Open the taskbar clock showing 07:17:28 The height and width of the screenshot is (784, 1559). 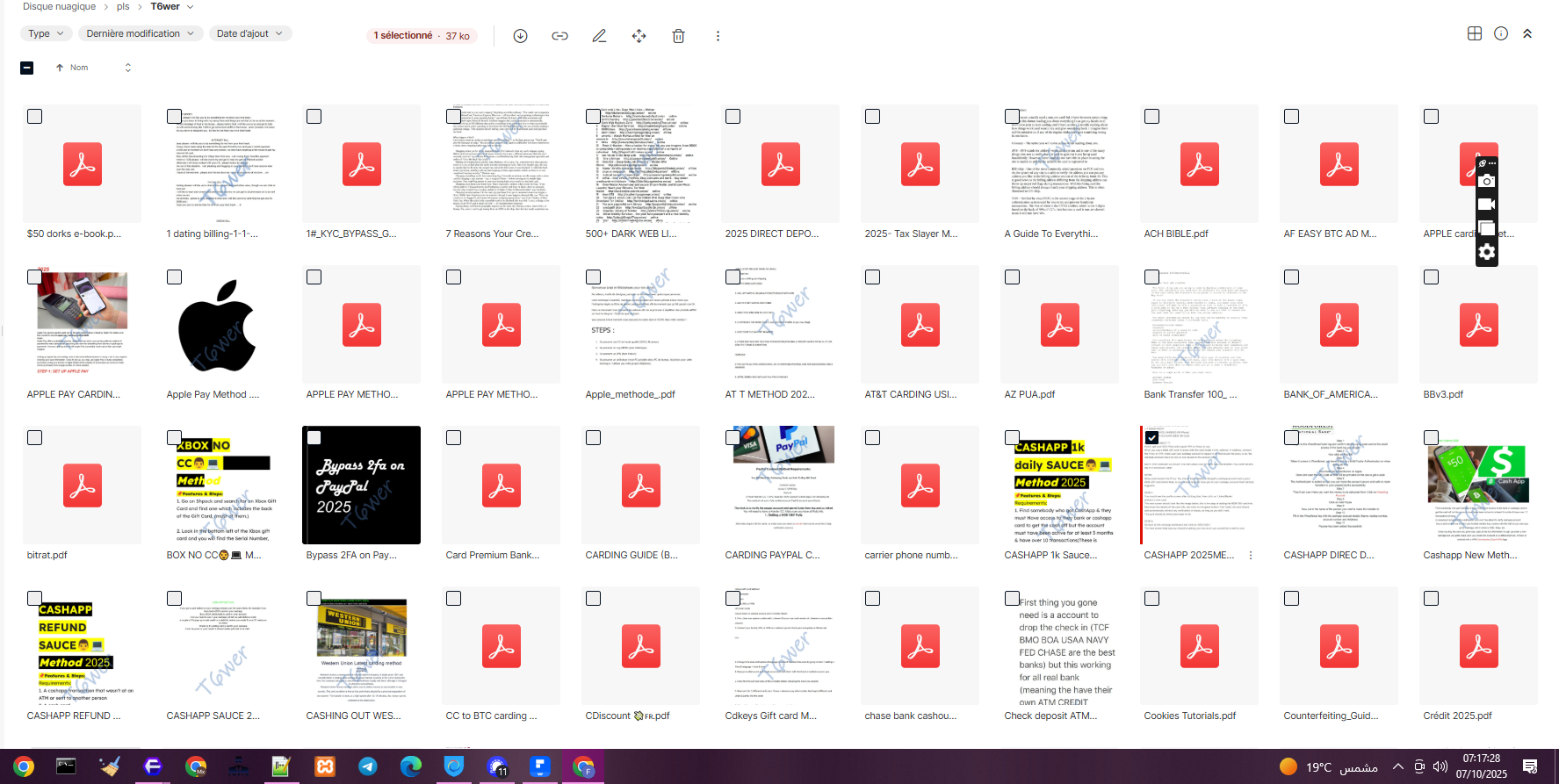click(x=1482, y=766)
